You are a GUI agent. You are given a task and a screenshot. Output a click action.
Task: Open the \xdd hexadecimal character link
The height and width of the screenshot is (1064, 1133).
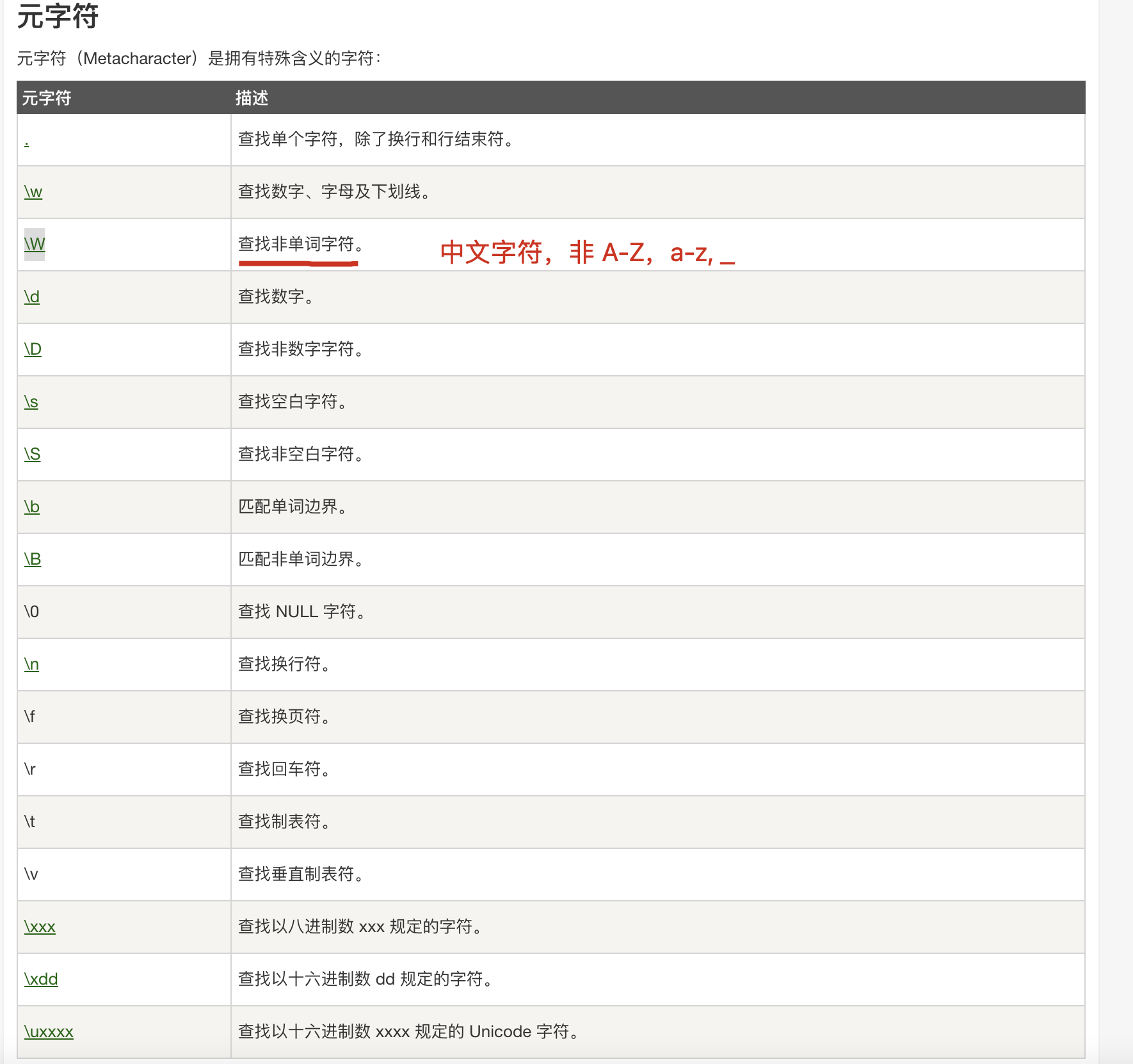click(x=41, y=979)
